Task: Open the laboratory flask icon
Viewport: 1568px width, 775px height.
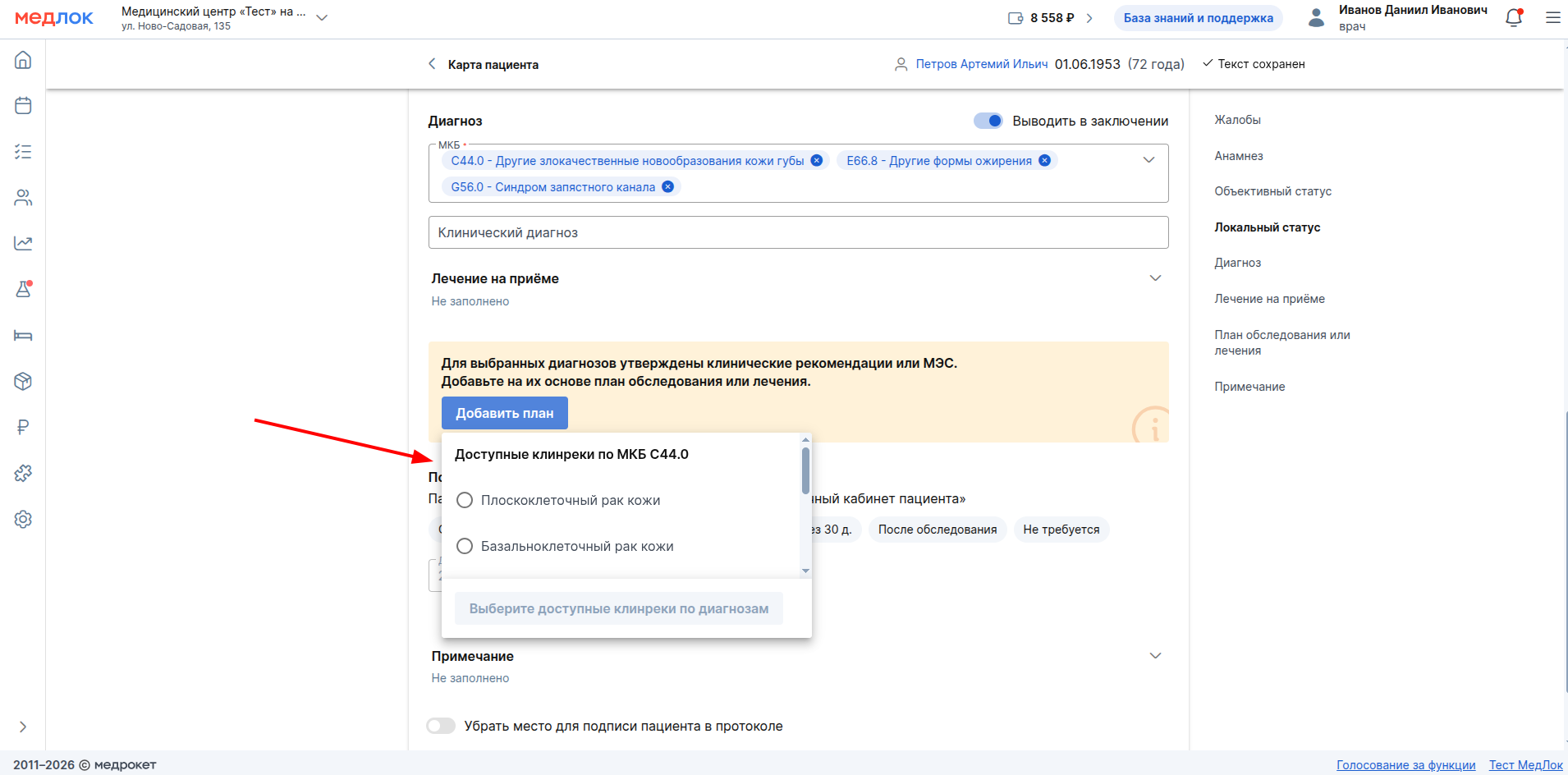Action: [23, 289]
